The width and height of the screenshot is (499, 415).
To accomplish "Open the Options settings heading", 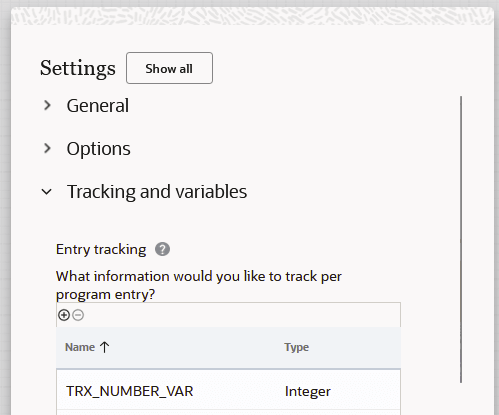I will 99,149.
